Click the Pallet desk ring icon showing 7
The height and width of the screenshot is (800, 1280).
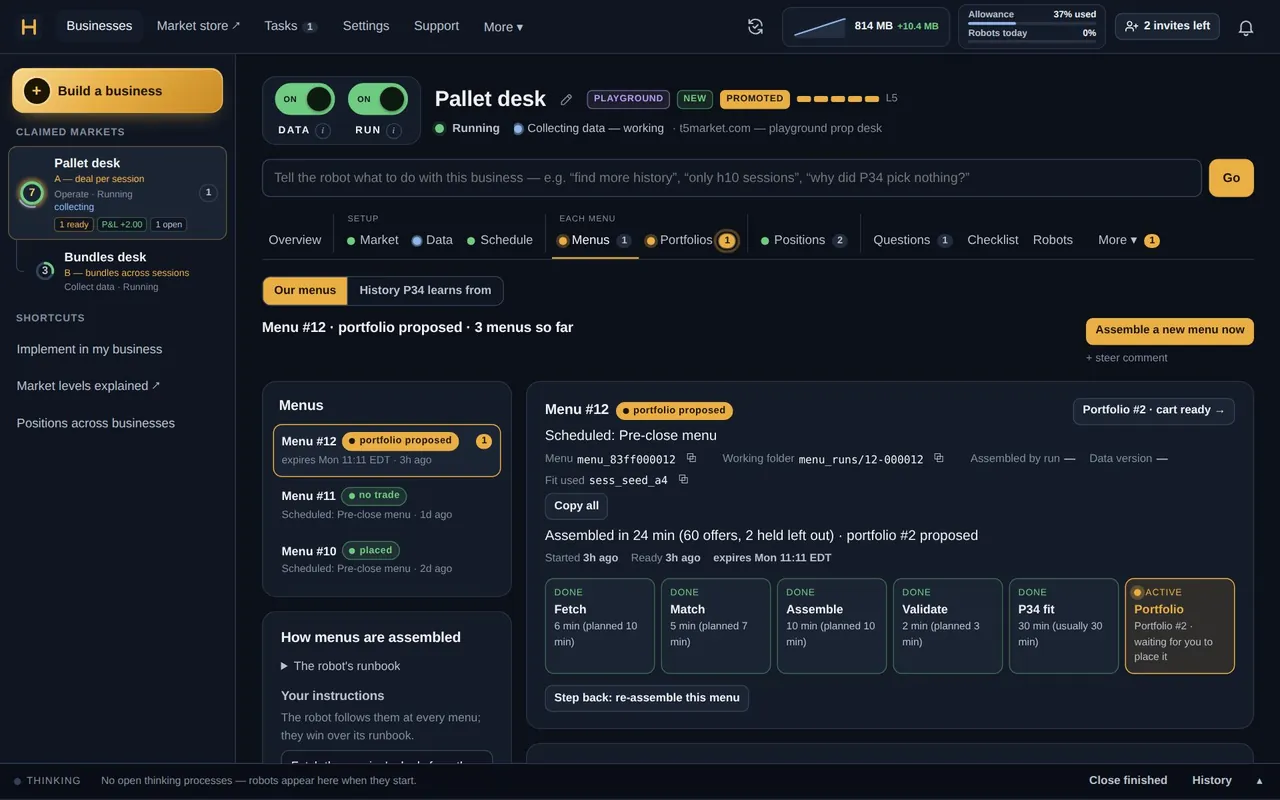click(32, 193)
